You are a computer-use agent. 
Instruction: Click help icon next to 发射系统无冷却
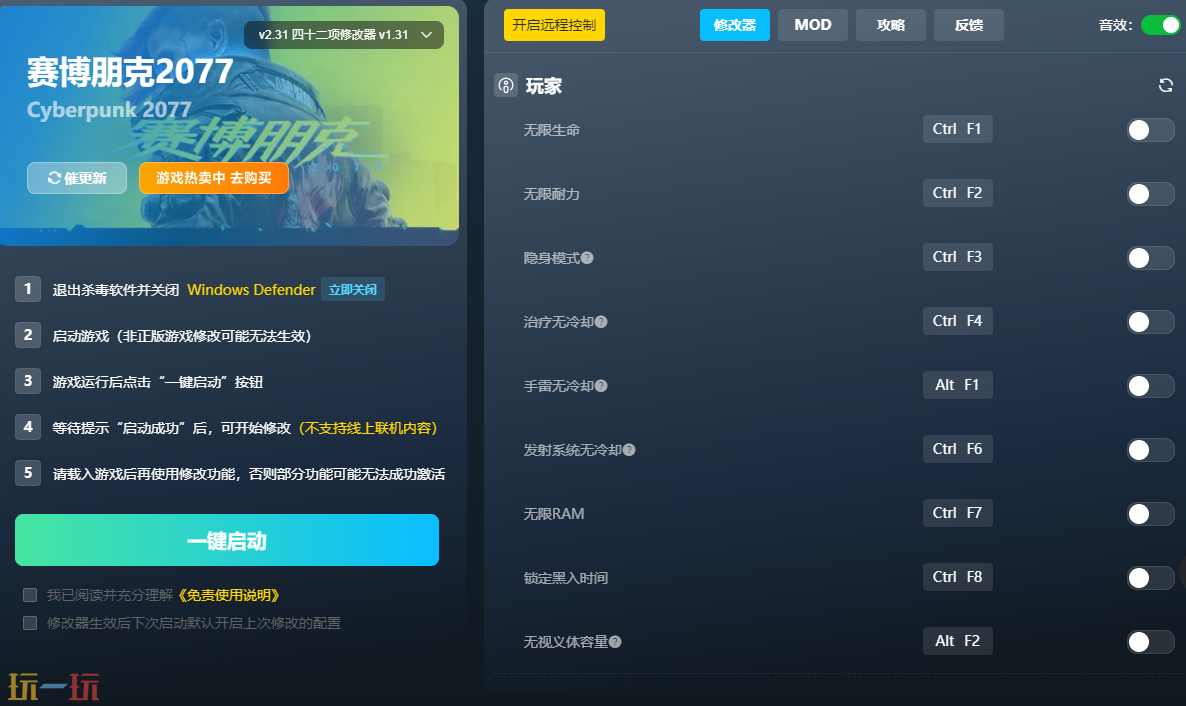[629, 450]
